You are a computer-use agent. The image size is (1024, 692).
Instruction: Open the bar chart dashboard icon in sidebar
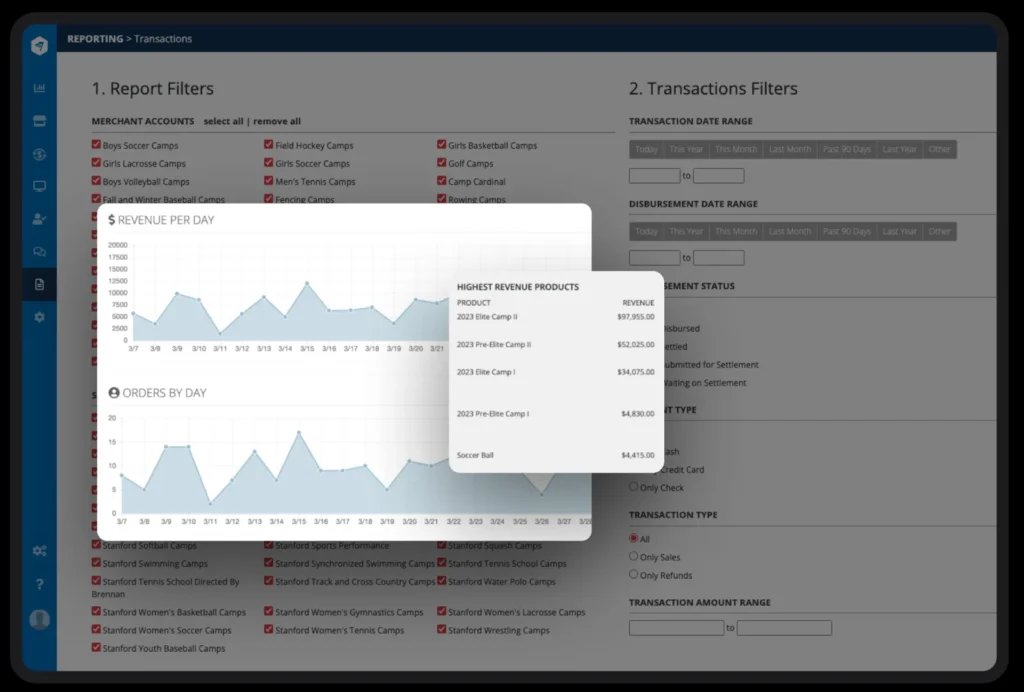pos(39,88)
